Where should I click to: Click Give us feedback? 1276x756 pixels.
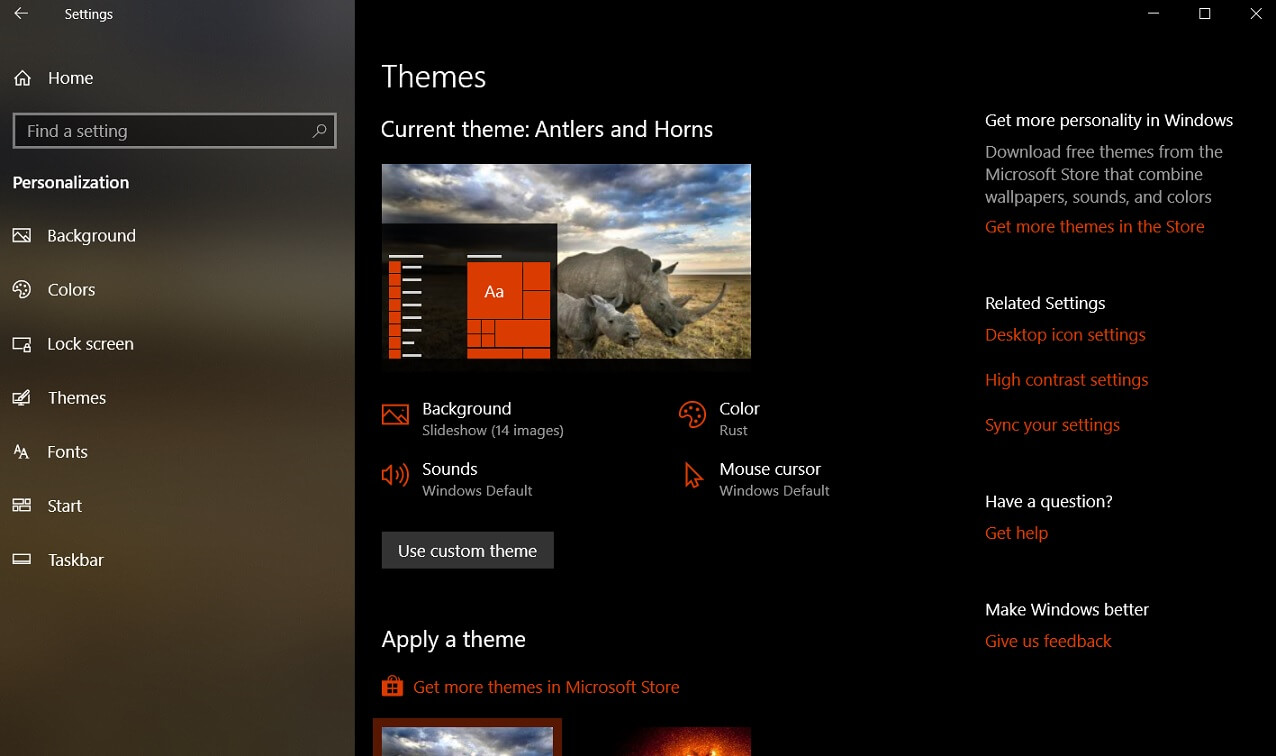click(x=1048, y=640)
